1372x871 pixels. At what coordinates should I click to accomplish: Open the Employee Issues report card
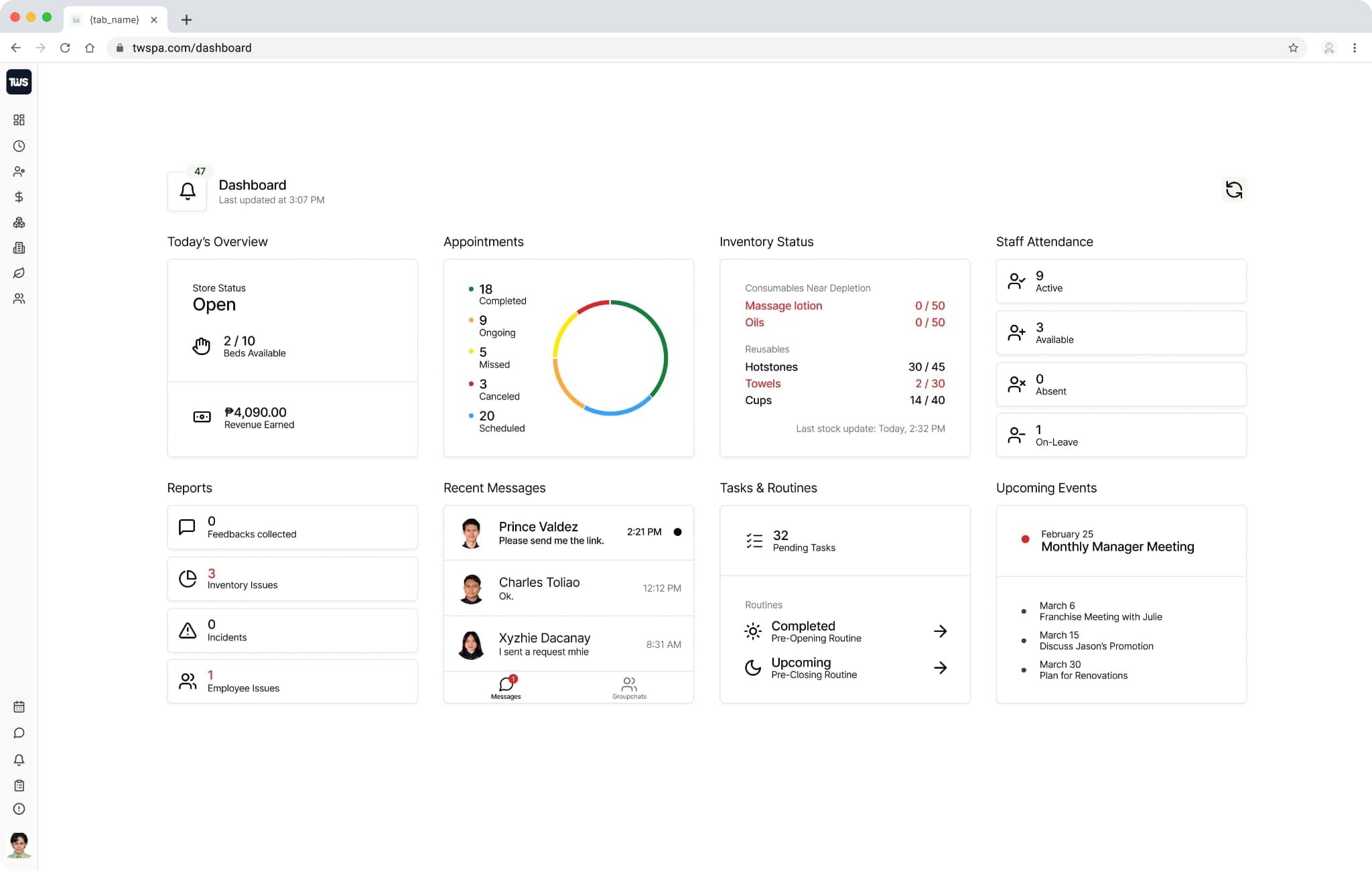292,681
